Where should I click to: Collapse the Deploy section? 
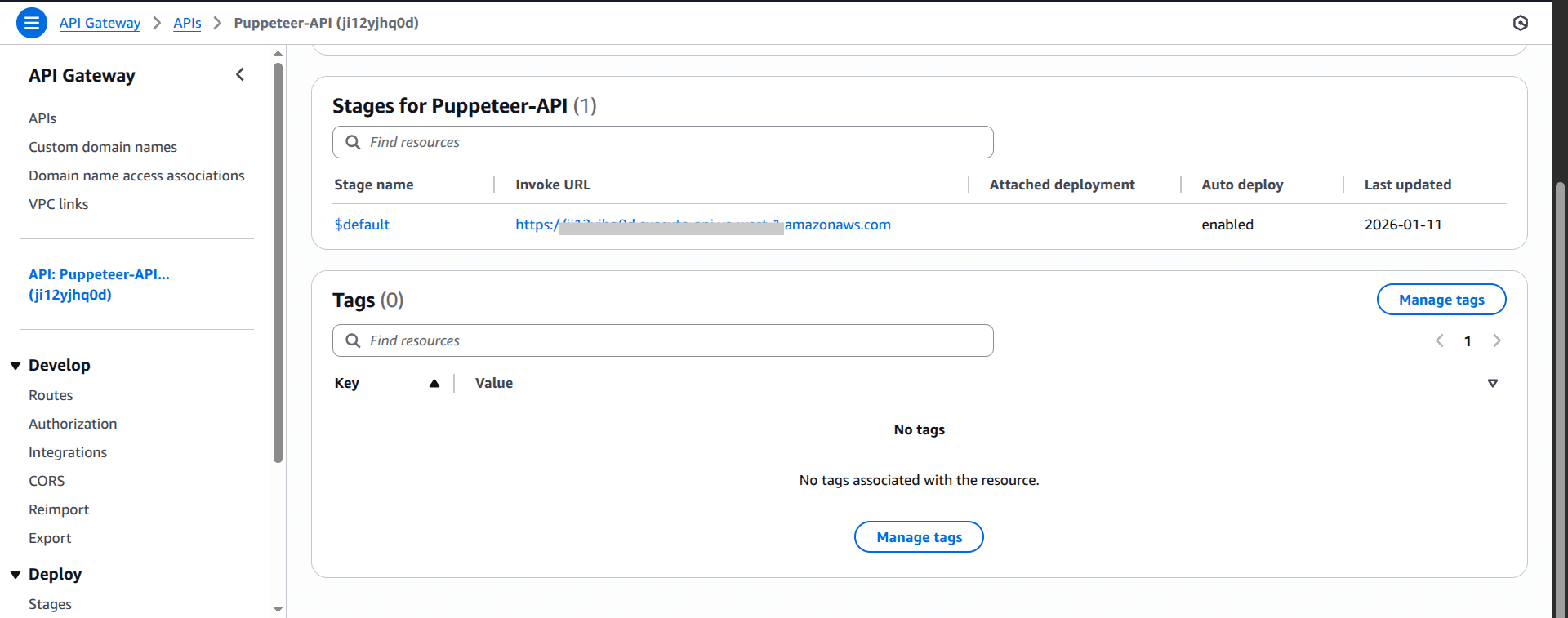[x=16, y=574]
